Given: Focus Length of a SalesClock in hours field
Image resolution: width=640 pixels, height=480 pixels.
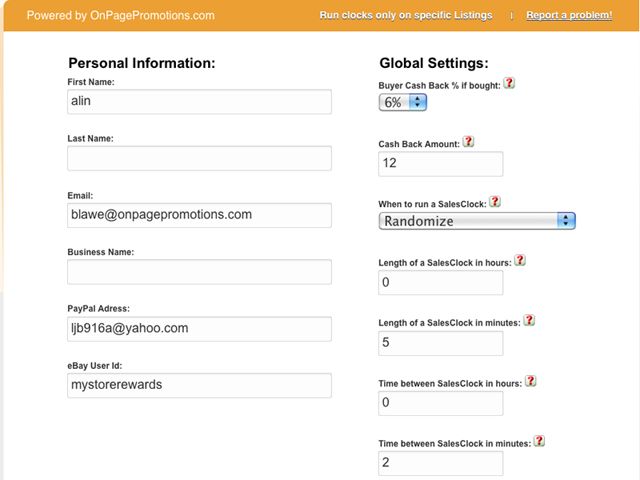Looking at the screenshot, I should [441, 282].
